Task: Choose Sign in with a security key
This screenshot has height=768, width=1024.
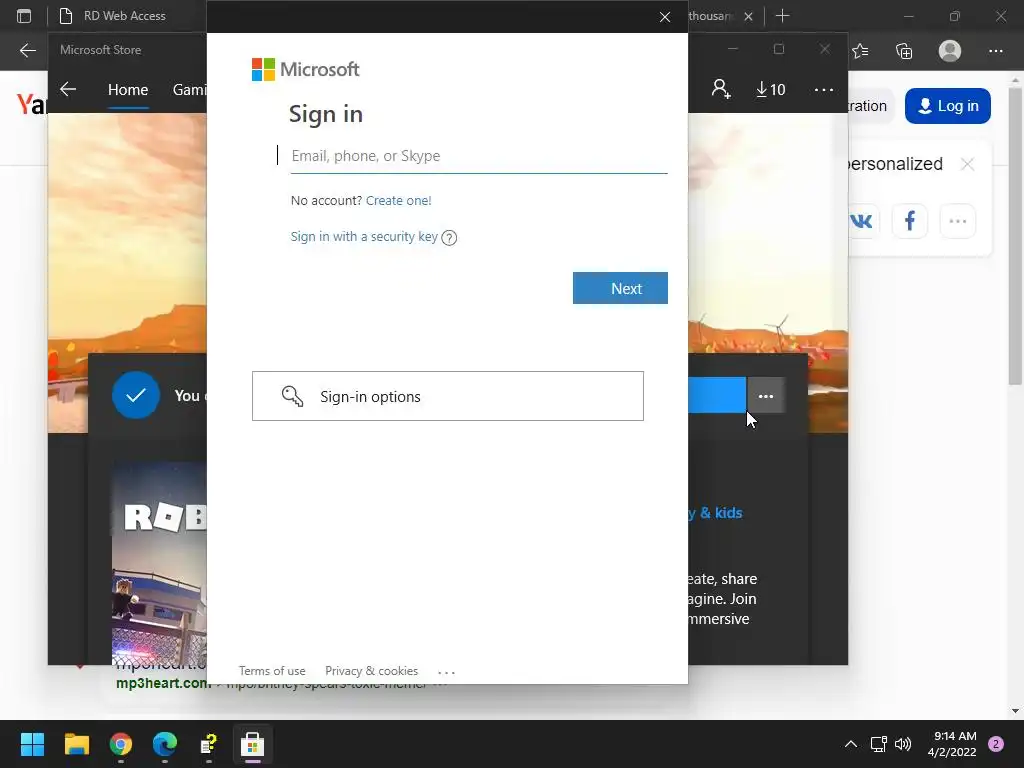Action: [x=364, y=236]
